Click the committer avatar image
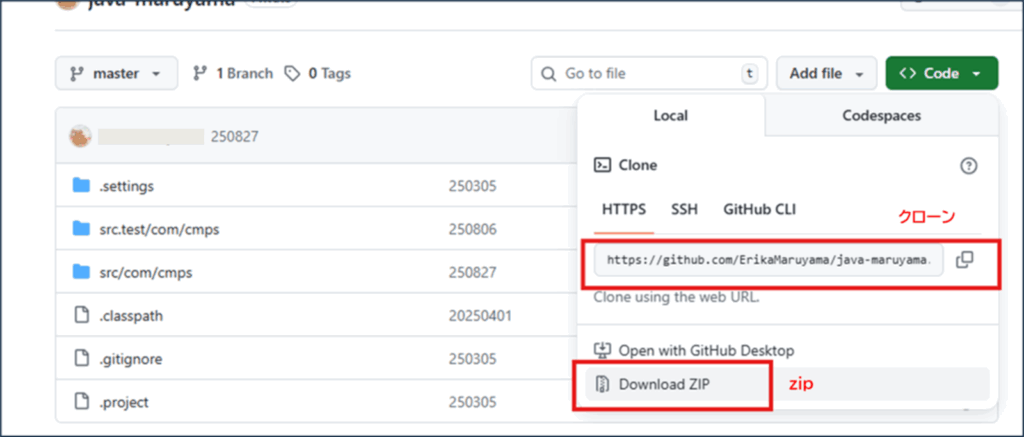The width and height of the screenshot is (1024, 437). (x=80, y=136)
